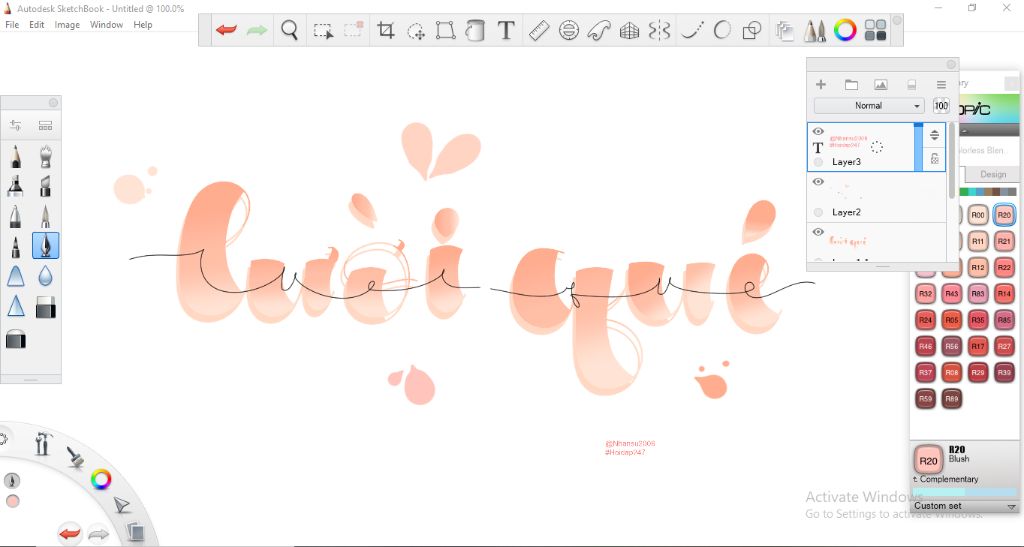Screen dimensions: 1024x547
Task: Open the Layer Editor window icon
Action: pos(784,30)
